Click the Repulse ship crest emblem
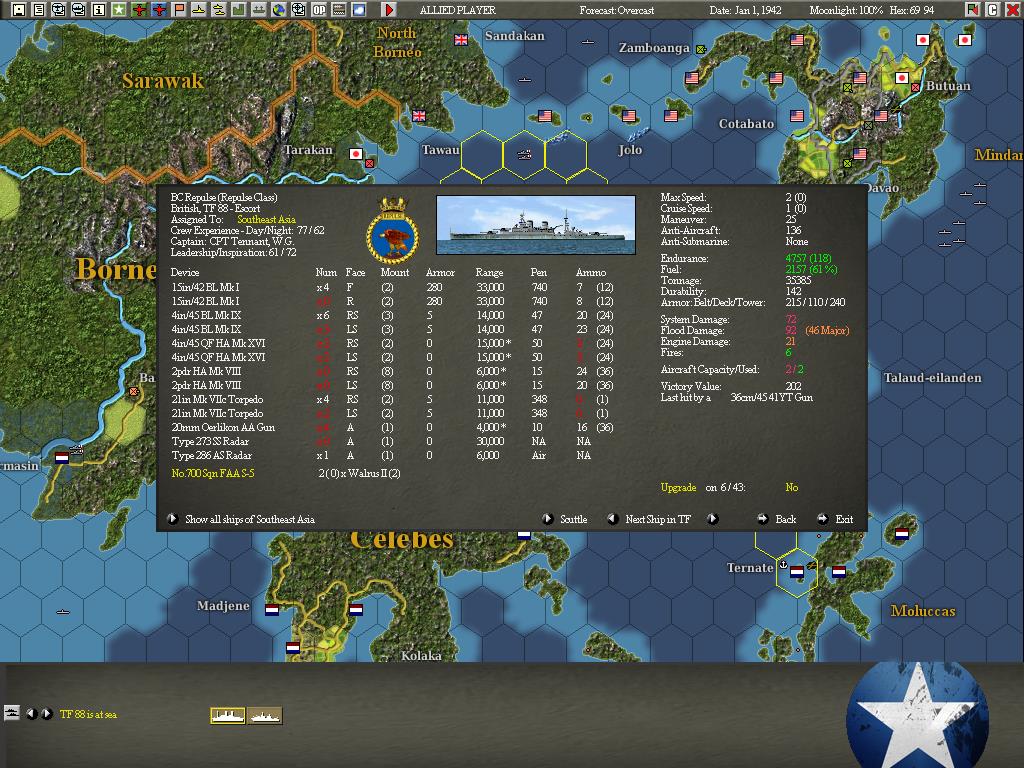 pyautogui.click(x=392, y=230)
